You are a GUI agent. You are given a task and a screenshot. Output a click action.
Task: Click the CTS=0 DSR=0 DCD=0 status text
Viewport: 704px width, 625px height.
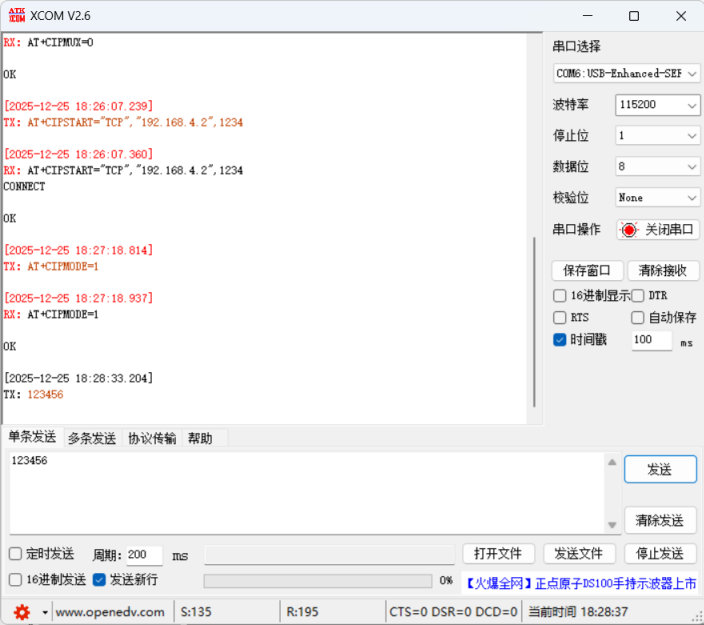coord(453,612)
